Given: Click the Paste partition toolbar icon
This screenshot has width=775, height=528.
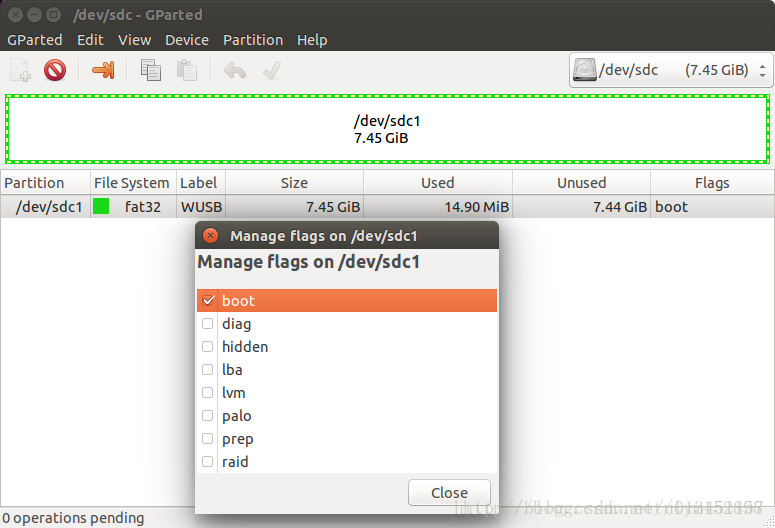Looking at the screenshot, I should tap(187, 70).
